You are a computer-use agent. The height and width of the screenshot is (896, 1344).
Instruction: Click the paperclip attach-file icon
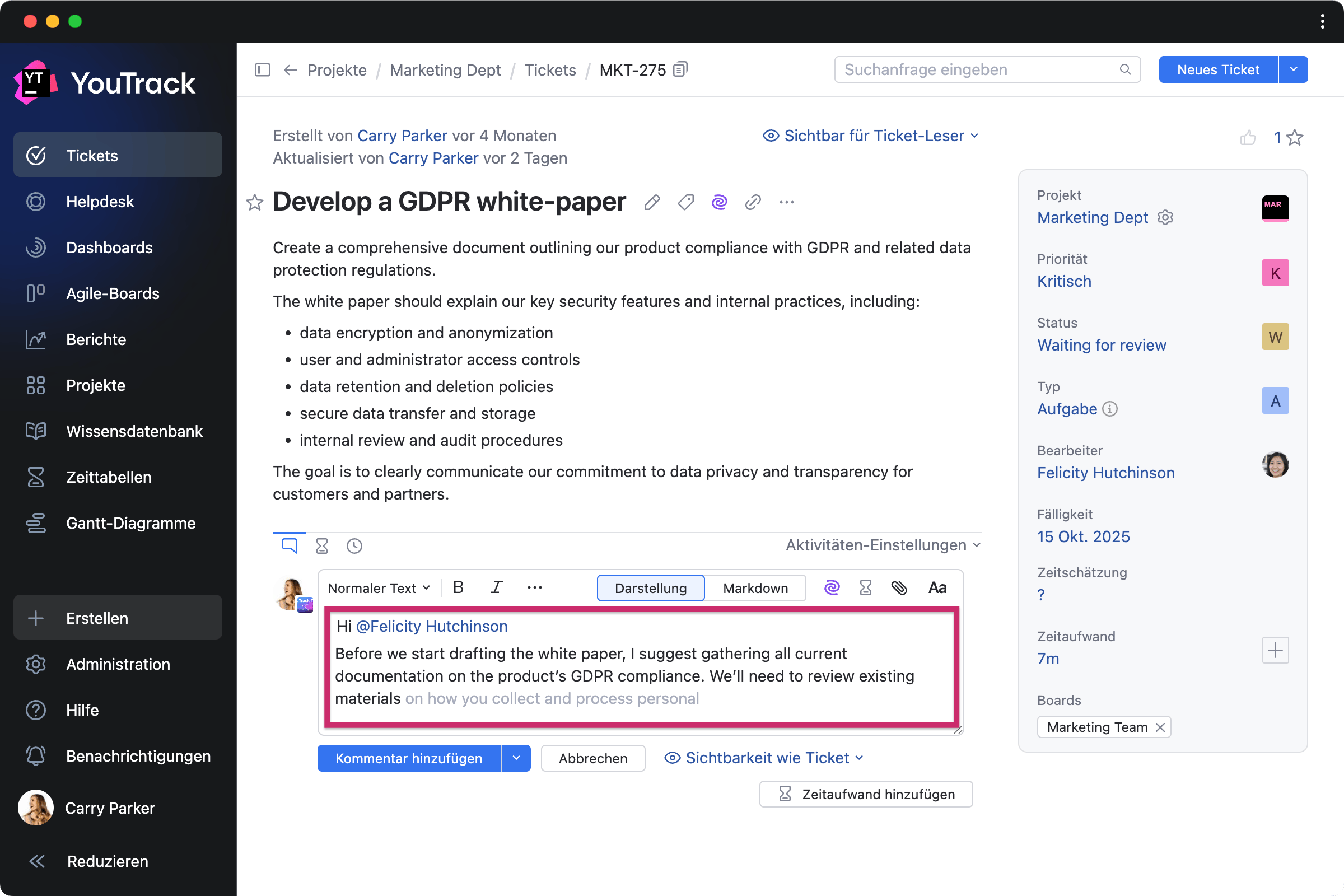point(899,587)
